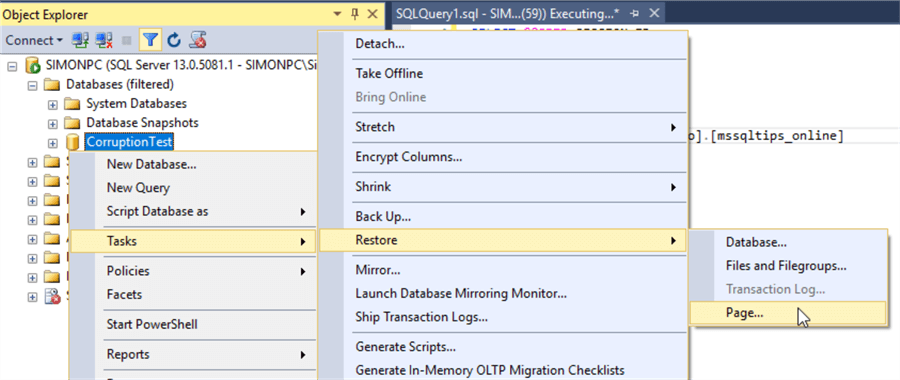Image resolution: width=900 pixels, height=380 pixels.
Task: Collapse the Databases (filtered) node
Action: pos(32,86)
